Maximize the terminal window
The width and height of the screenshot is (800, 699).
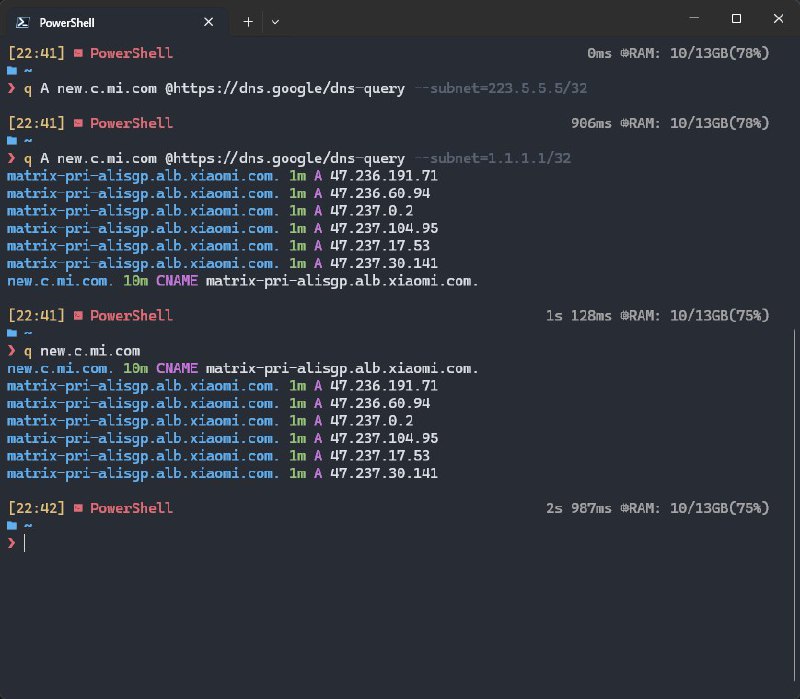point(736,18)
